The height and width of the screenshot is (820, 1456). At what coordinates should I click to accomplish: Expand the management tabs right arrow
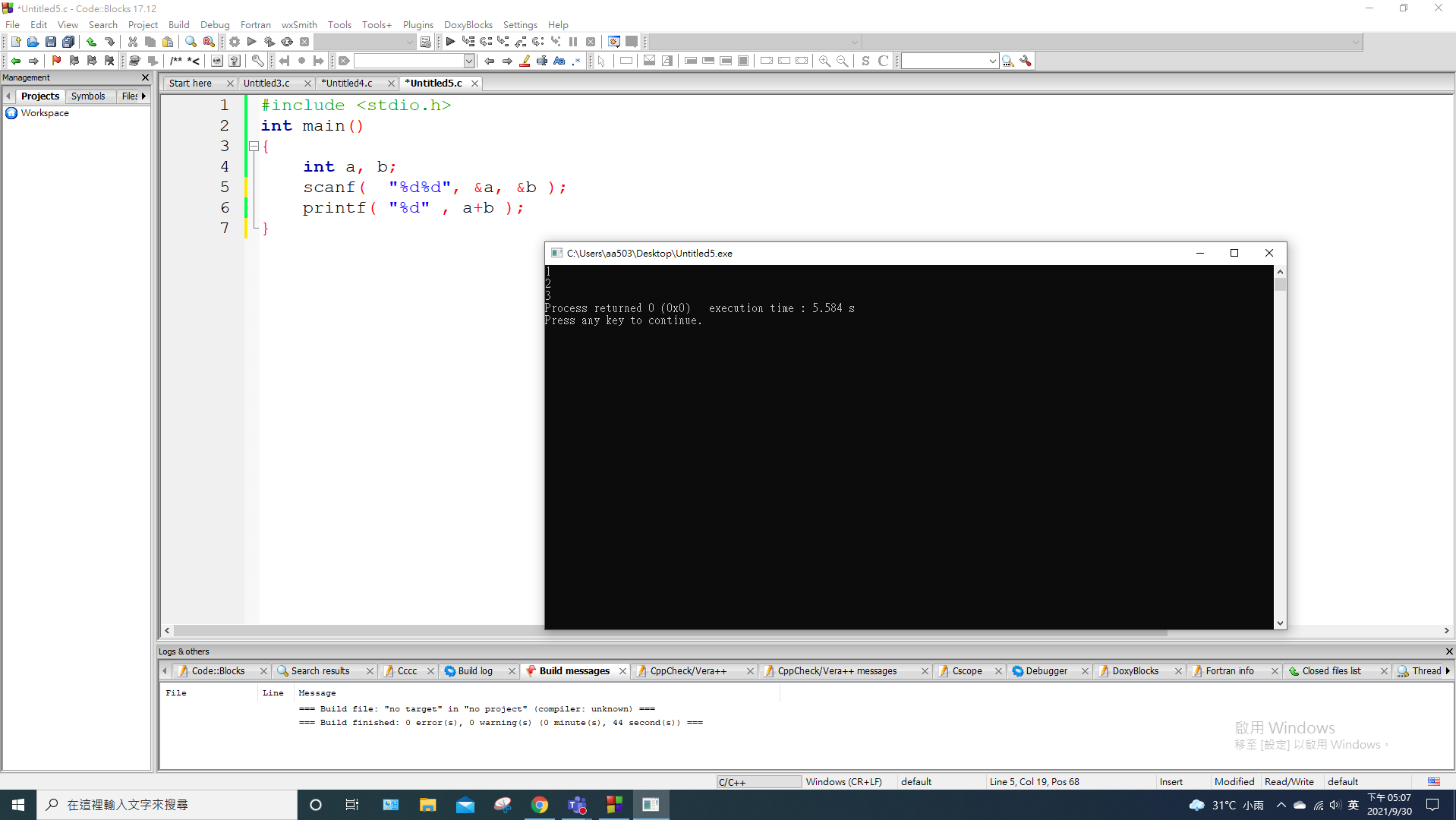(143, 96)
